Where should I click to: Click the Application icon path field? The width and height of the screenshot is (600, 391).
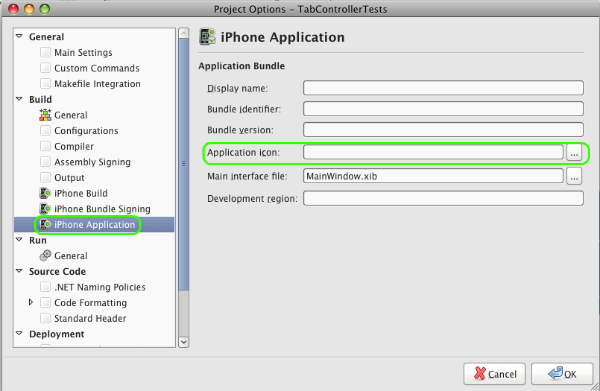[433, 152]
